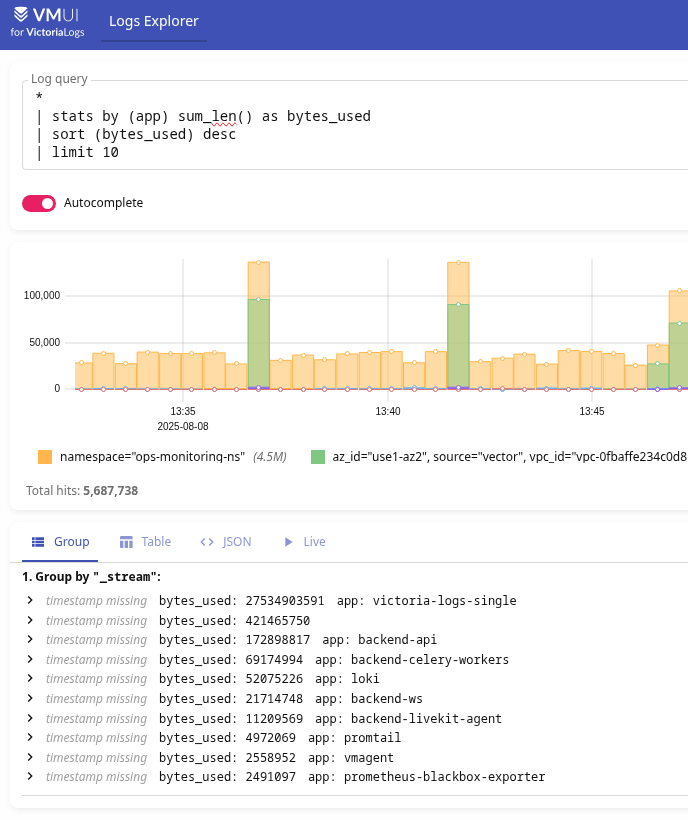This screenshot has width=688, height=820.
Task: Toggle the green use1-az2 legend series
Action: click(x=499, y=457)
